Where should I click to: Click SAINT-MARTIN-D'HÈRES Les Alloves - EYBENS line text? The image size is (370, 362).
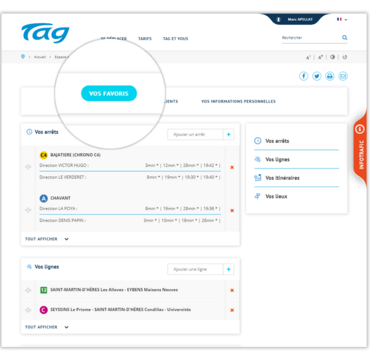pyautogui.click(x=114, y=290)
